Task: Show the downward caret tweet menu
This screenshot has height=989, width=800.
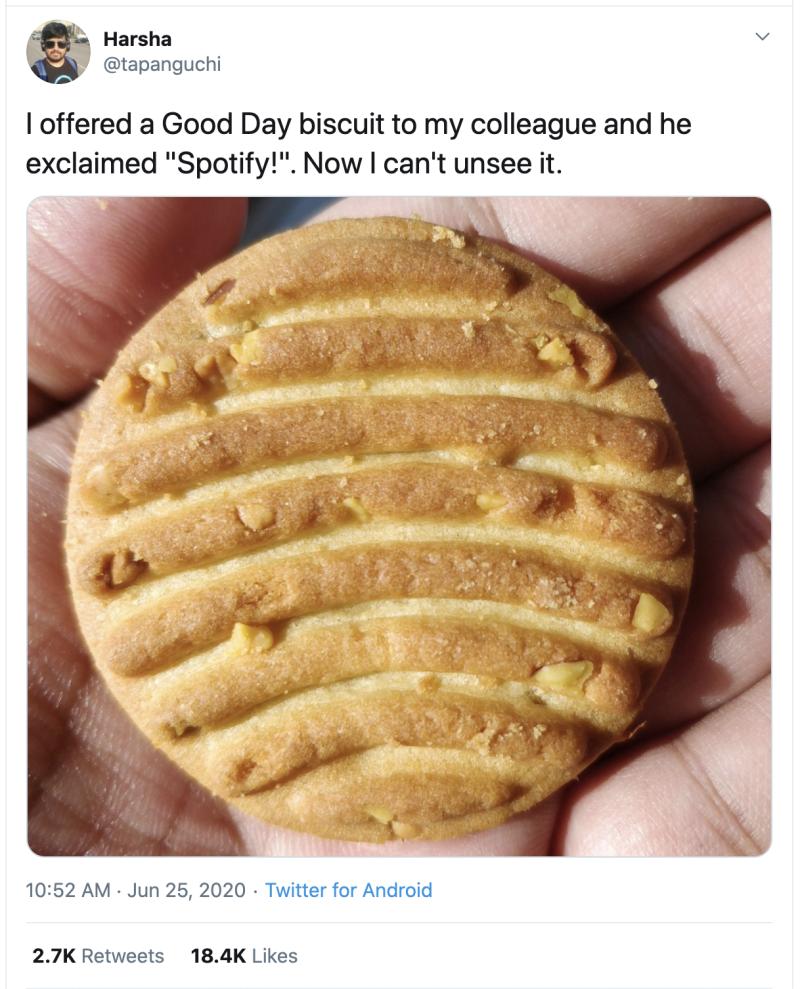Action: click(762, 37)
